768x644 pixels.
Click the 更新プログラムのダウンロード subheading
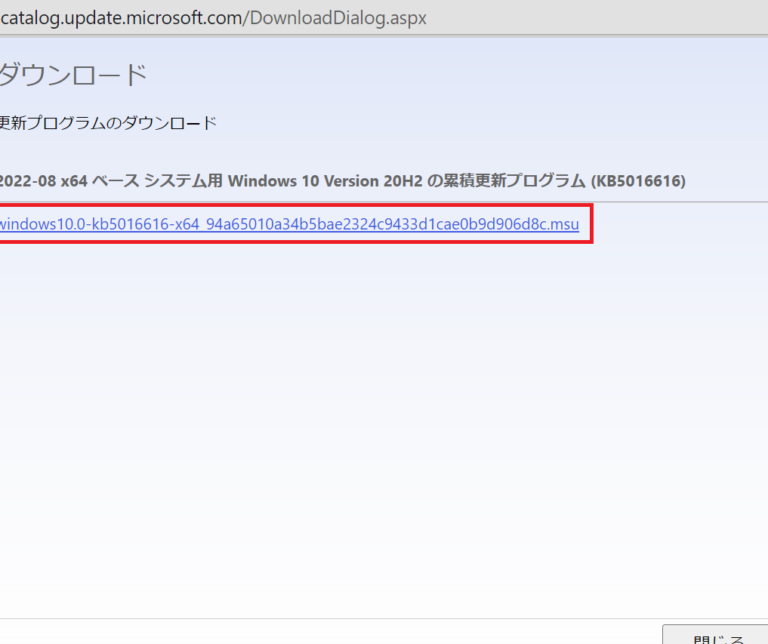pos(106,123)
